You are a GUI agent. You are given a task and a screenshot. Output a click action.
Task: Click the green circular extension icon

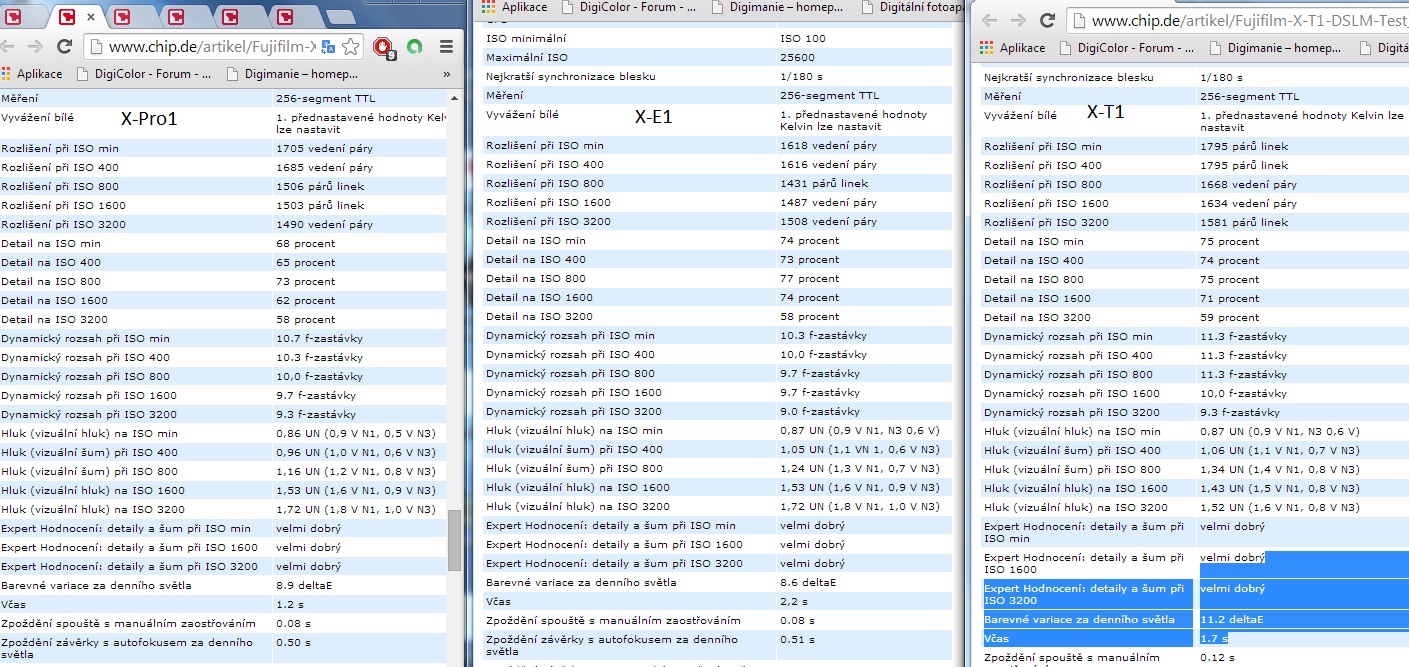pos(414,46)
